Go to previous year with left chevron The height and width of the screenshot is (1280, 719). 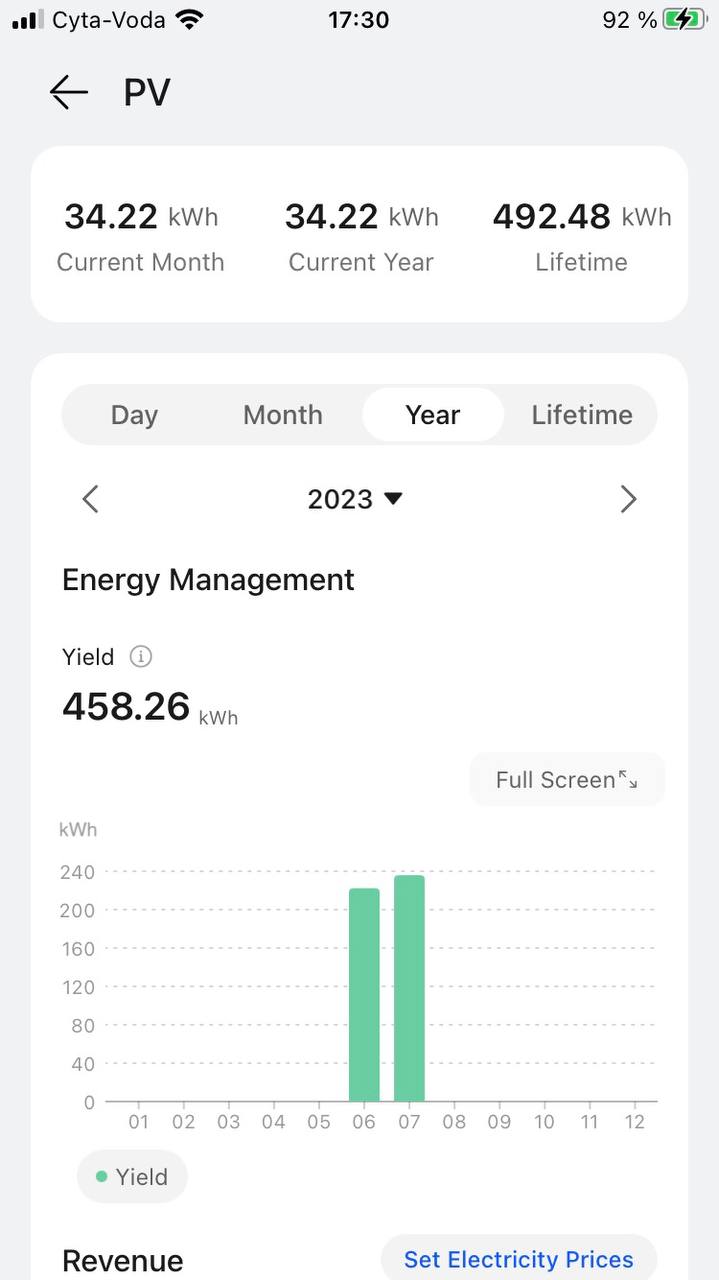pyautogui.click(x=91, y=499)
